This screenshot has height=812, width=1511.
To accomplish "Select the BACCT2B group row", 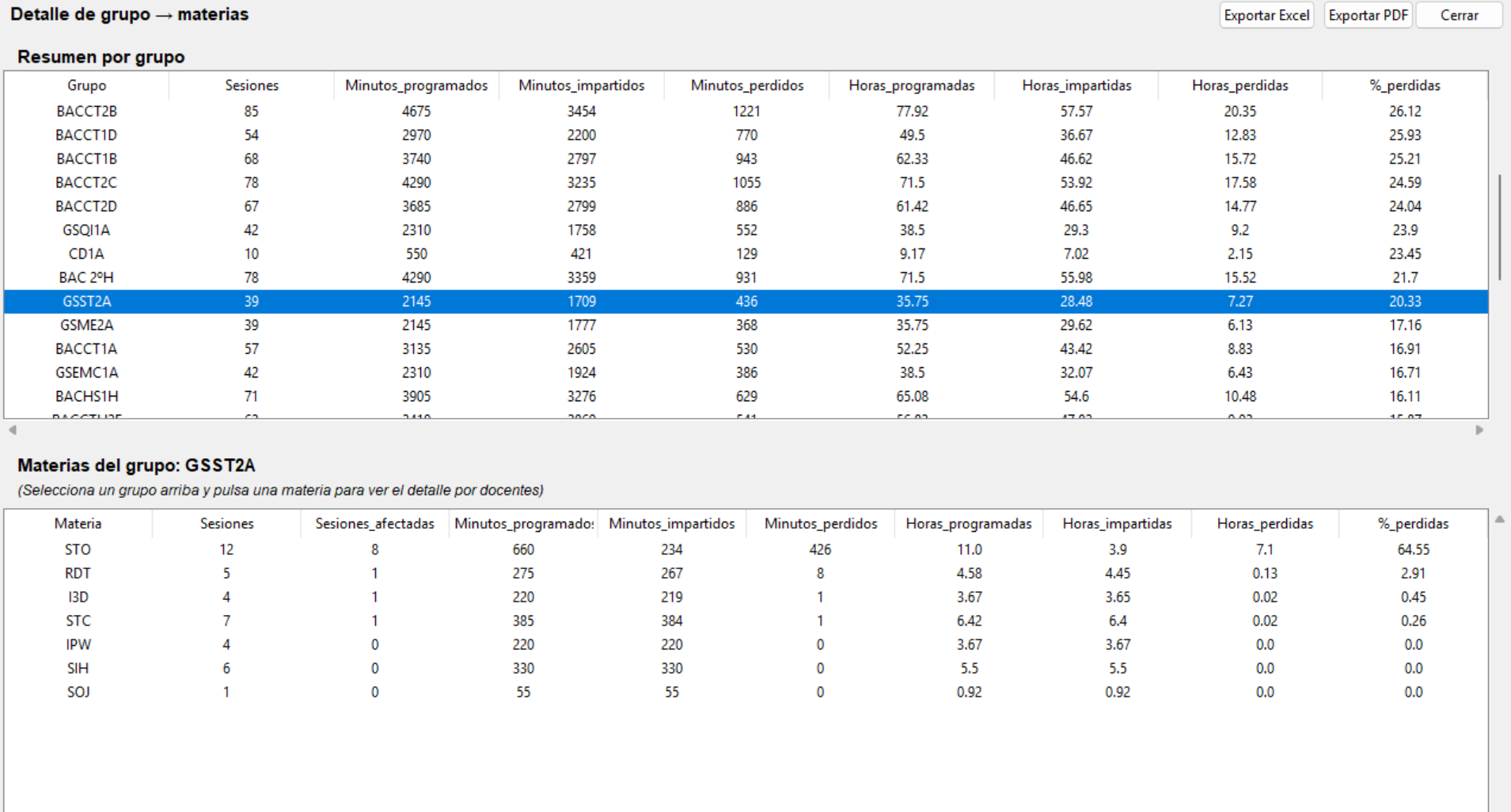I will coord(86,112).
